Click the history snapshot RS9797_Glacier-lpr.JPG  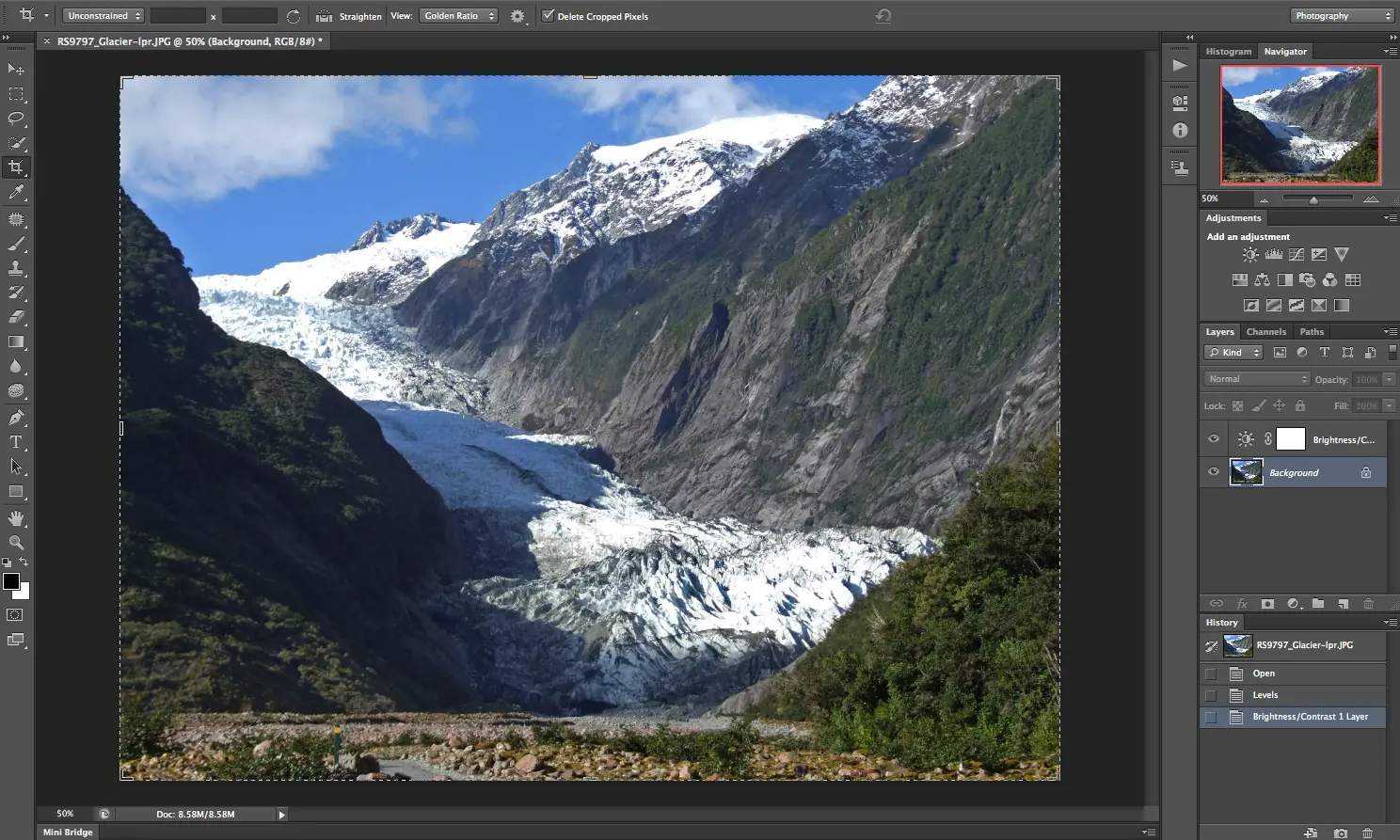(x=1293, y=645)
